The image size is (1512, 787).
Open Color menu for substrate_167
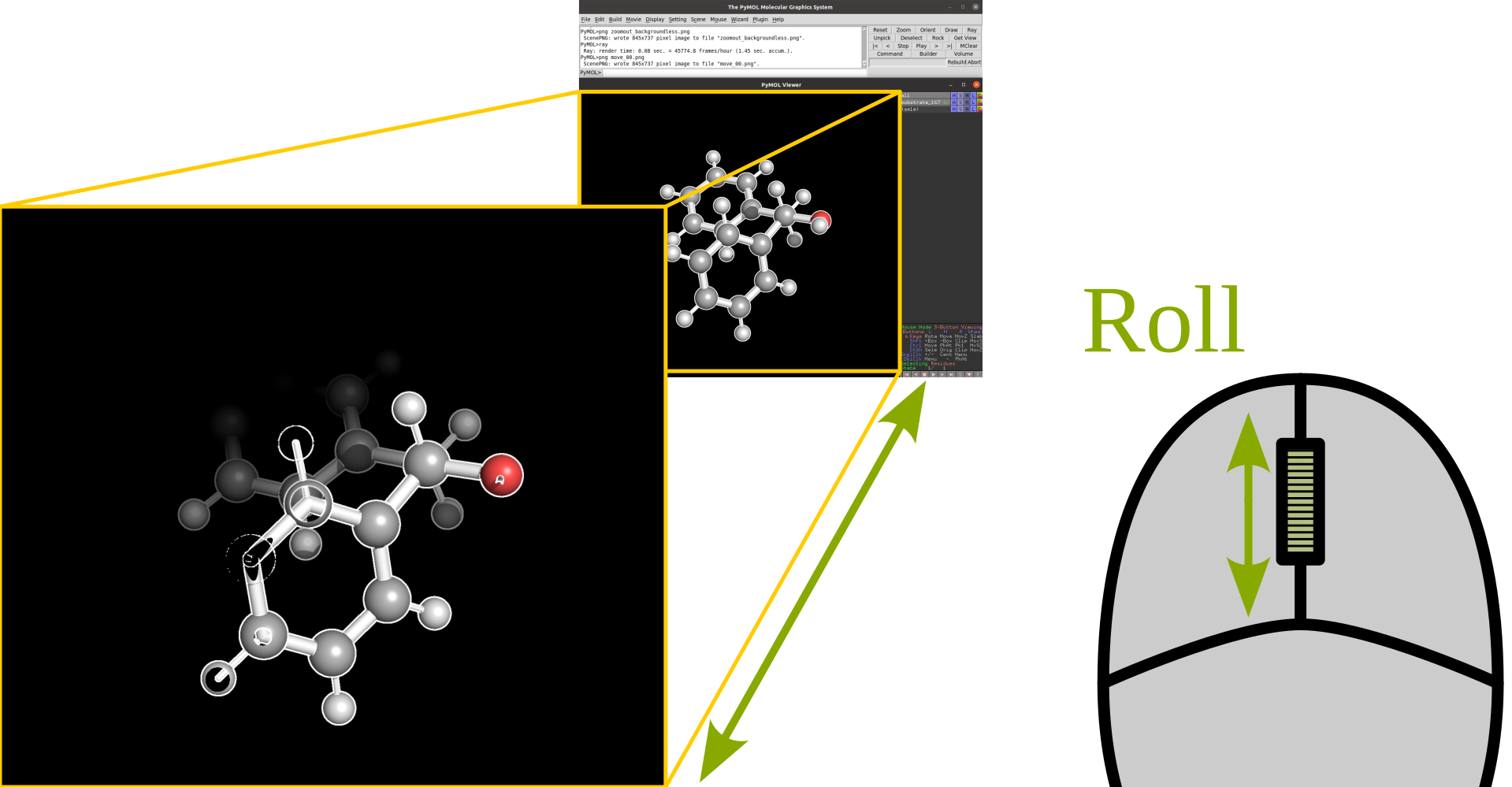pyautogui.click(x=979, y=102)
